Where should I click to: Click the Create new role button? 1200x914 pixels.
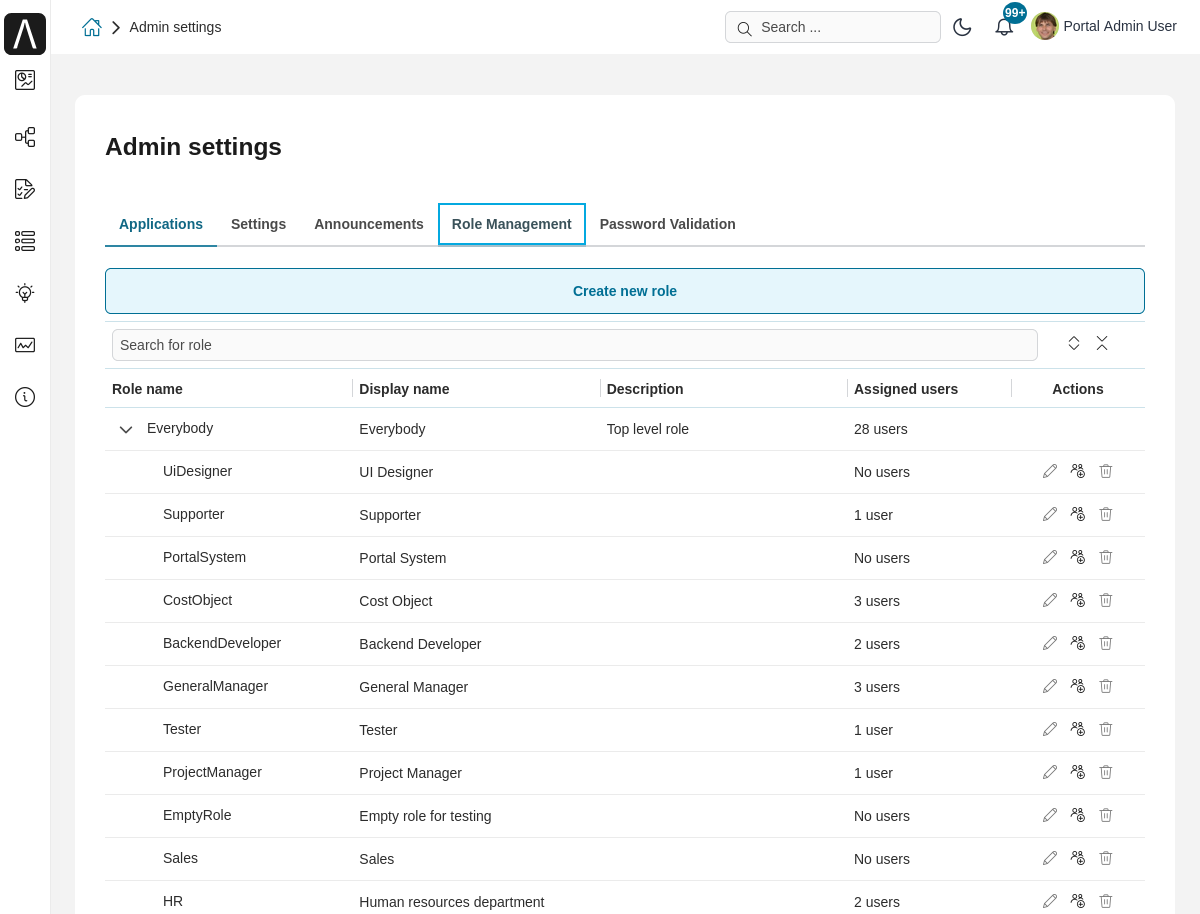click(x=624, y=290)
